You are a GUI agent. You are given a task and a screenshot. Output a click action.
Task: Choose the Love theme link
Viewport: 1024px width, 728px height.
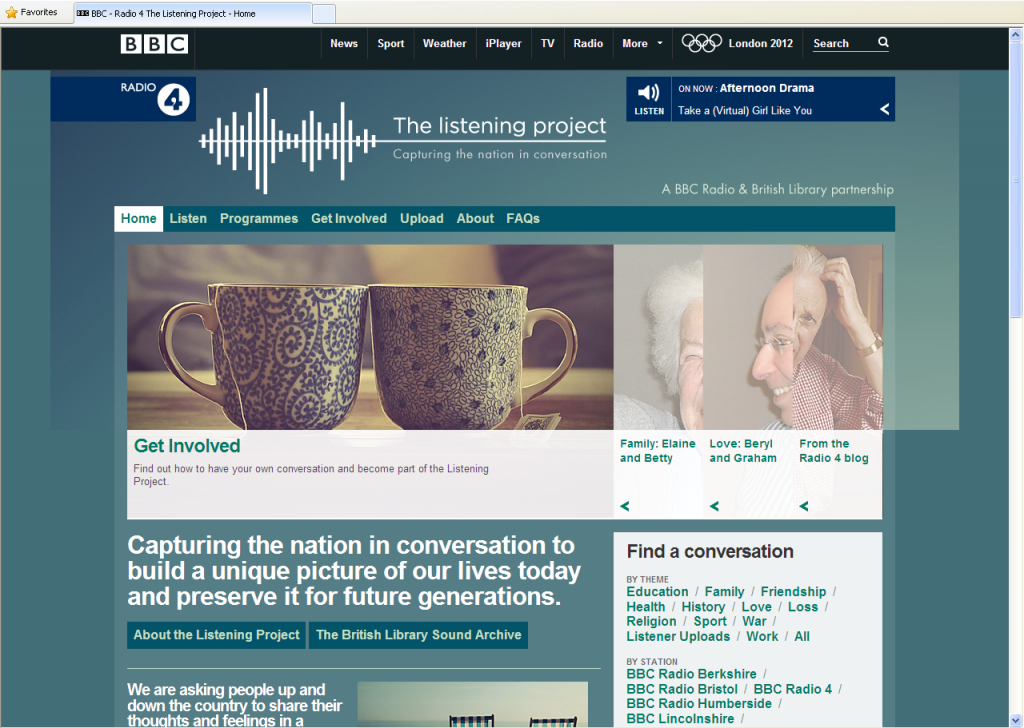(x=756, y=607)
